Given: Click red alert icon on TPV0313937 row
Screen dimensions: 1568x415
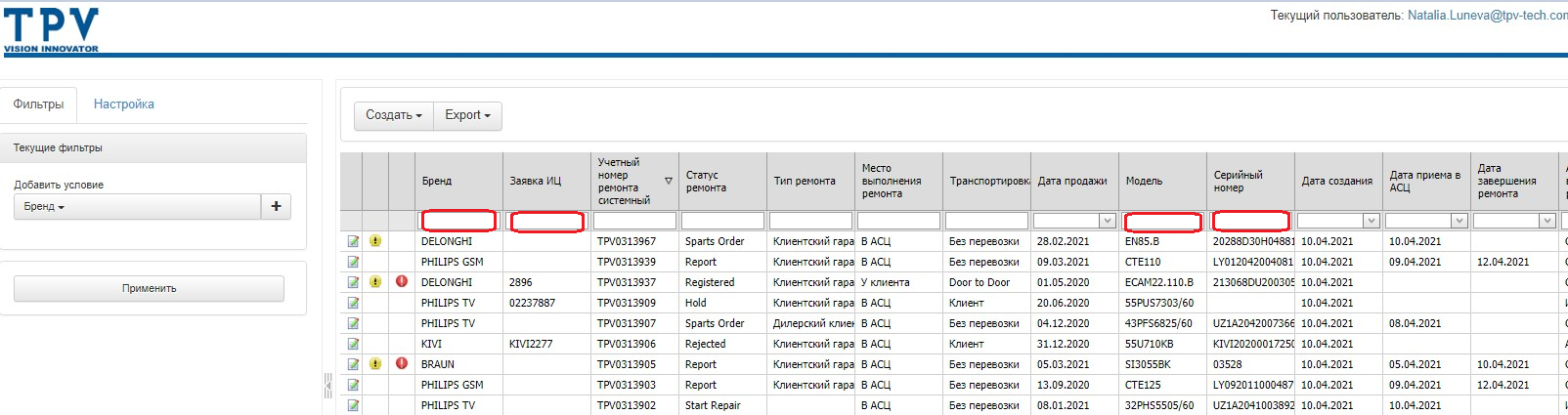Looking at the screenshot, I should [x=402, y=281].
